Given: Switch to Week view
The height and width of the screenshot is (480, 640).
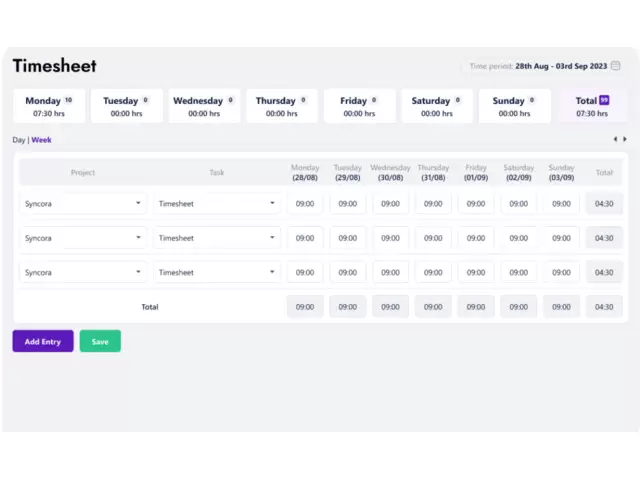Looking at the screenshot, I should click(41, 140).
